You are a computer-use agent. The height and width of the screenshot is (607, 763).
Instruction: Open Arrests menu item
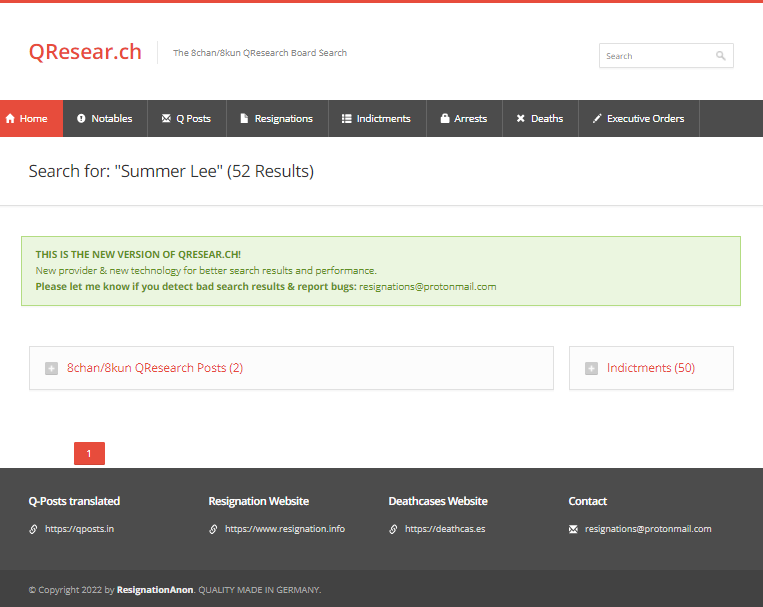pos(464,118)
